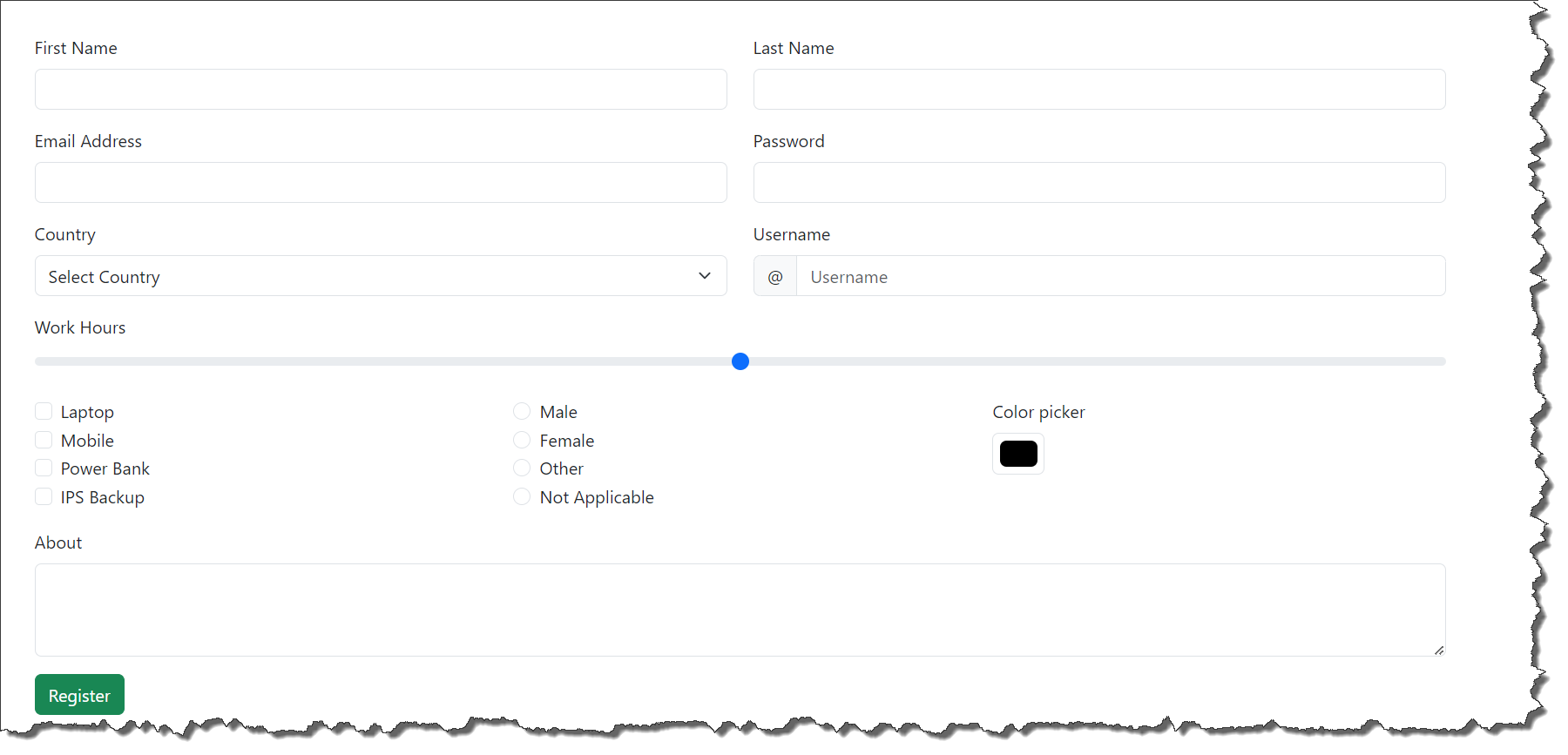Submit the form with Register button
This screenshot has height=755, width=1568.
[x=79, y=695]
